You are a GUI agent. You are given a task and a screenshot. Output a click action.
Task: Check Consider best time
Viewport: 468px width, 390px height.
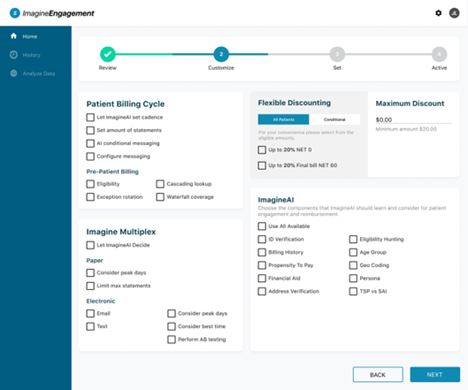coord(172,327)
